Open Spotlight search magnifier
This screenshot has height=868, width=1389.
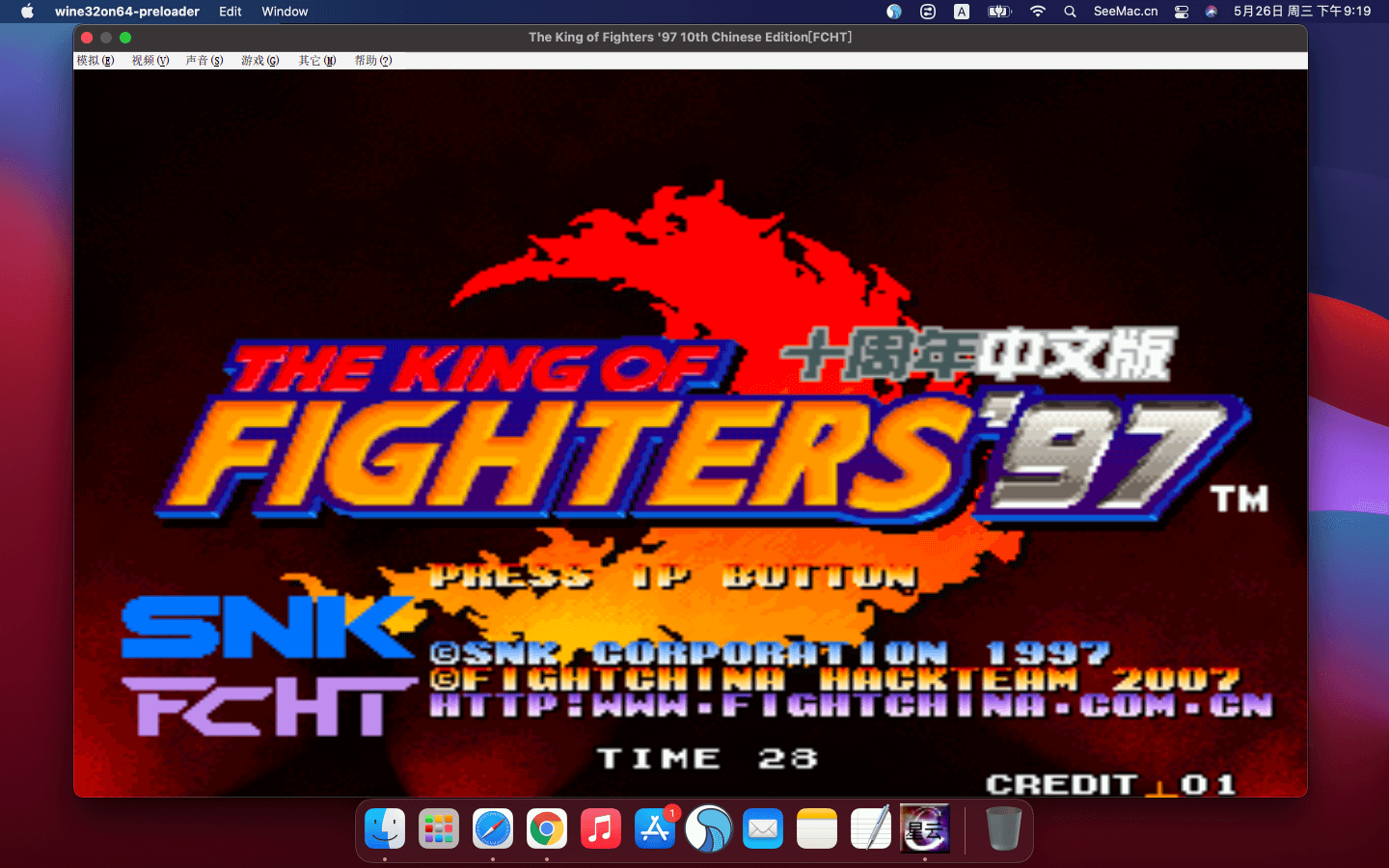[x=1070, y=12]
